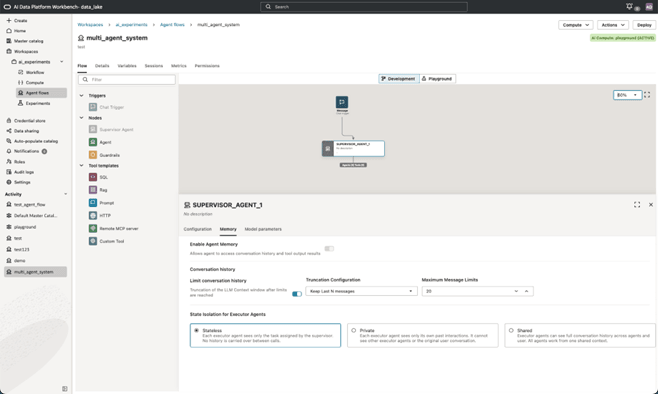658x394 pixels.
Task: Open the Compute dropdown button
Action: point(575,25)
